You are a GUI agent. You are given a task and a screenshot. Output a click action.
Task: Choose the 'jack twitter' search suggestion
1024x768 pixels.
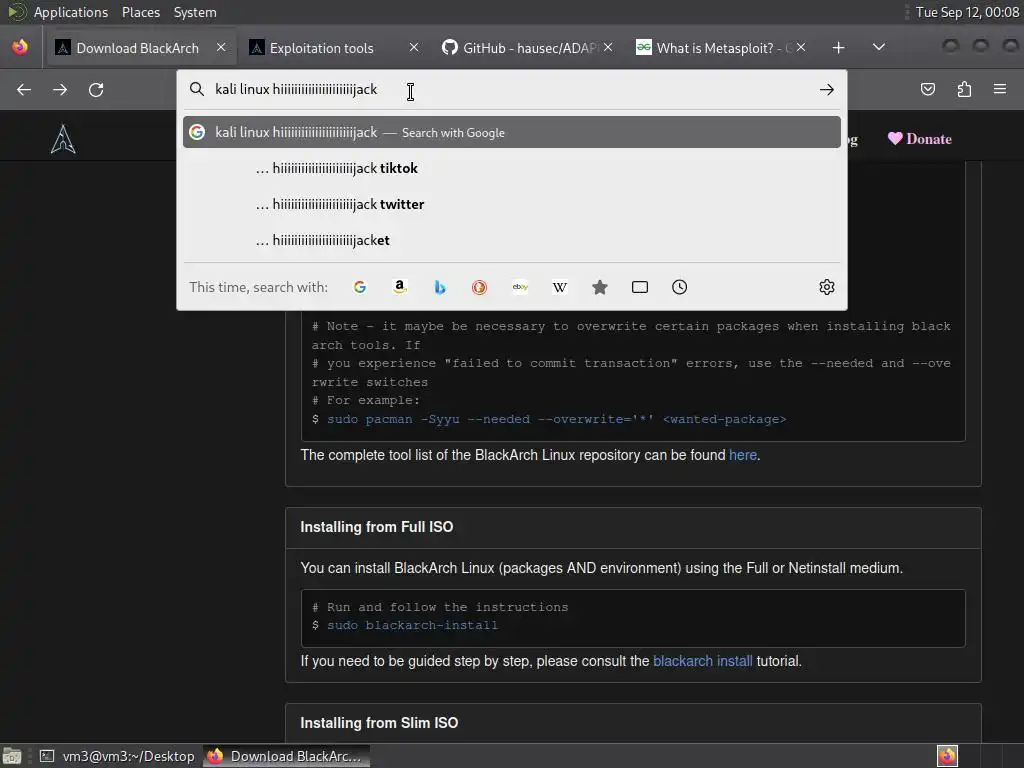[x=512, y=204]
